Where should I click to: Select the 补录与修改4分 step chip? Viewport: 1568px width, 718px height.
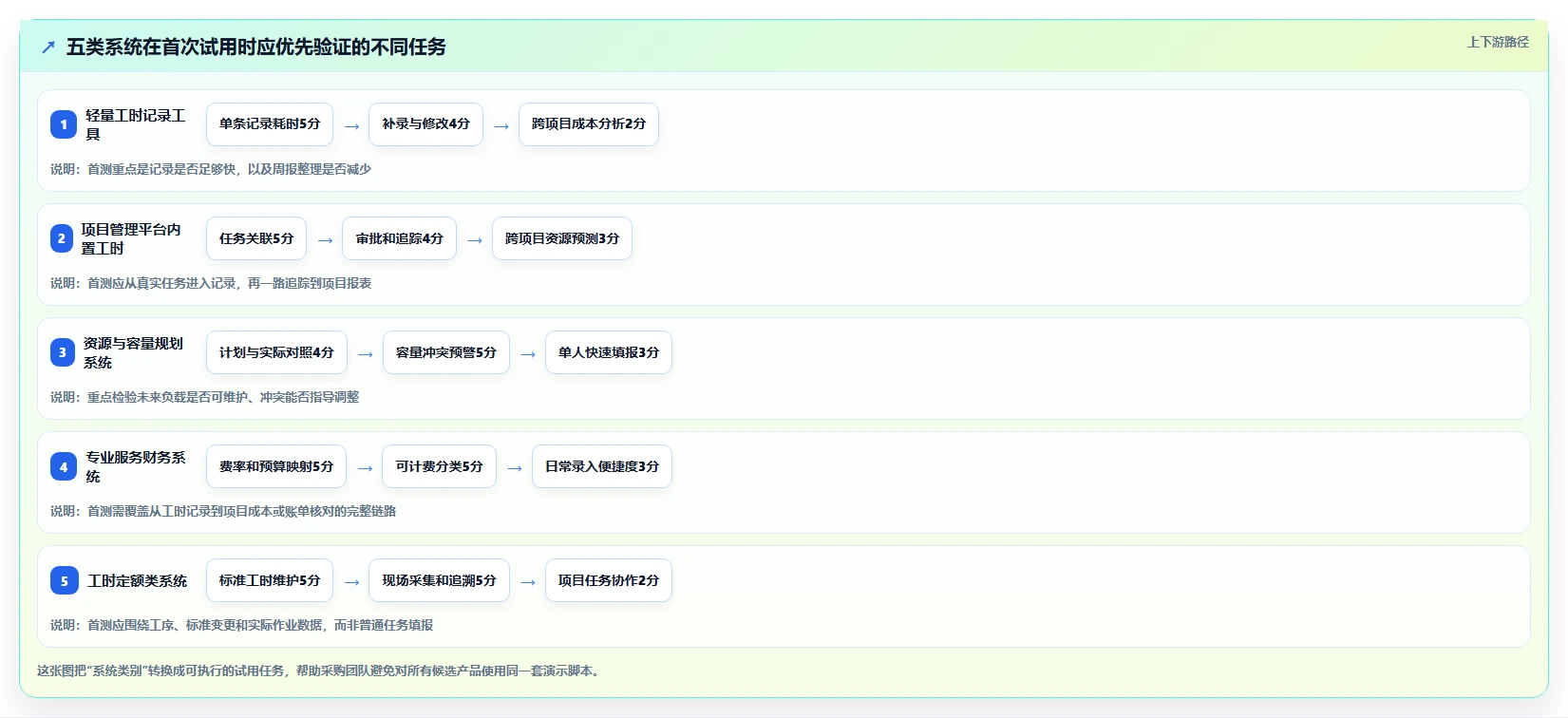pos(426,124)
